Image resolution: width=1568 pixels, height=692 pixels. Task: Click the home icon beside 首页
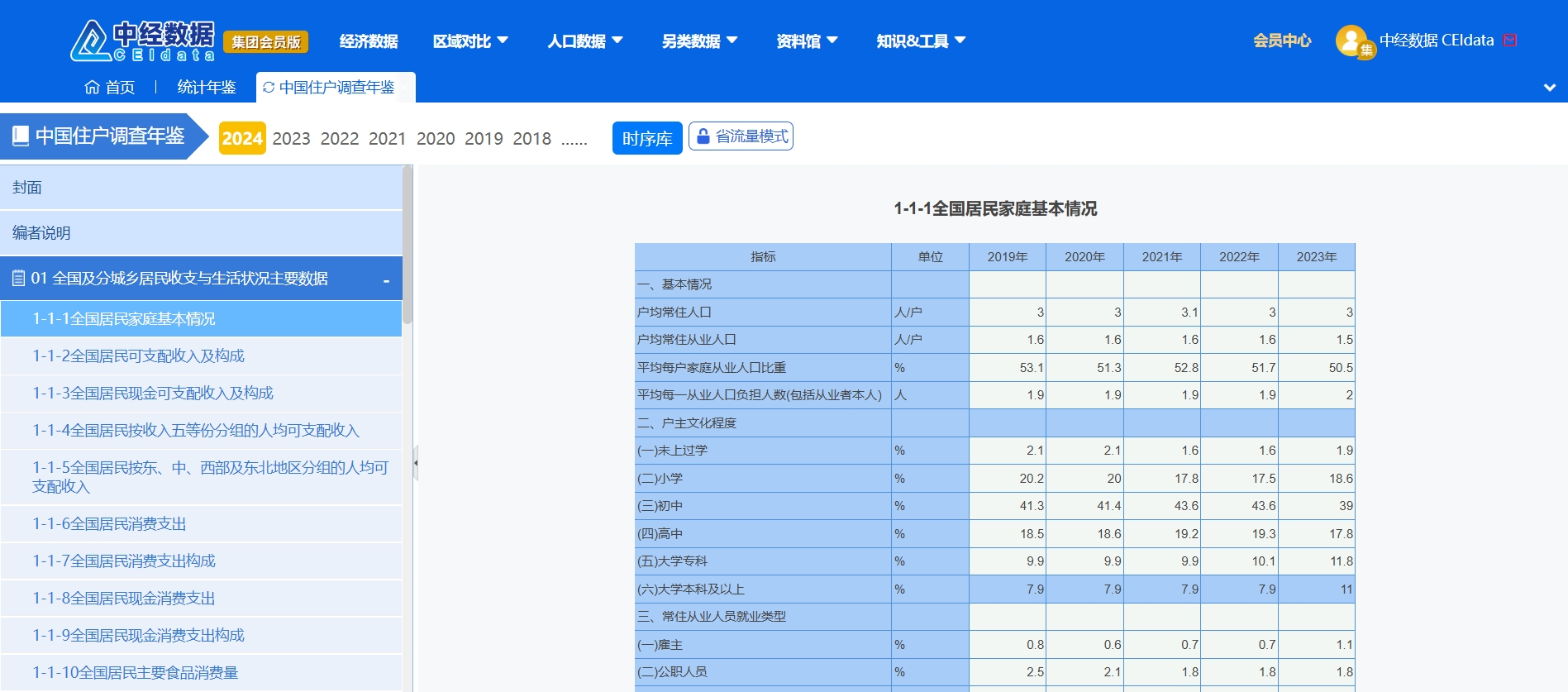[x=92, y=88]
